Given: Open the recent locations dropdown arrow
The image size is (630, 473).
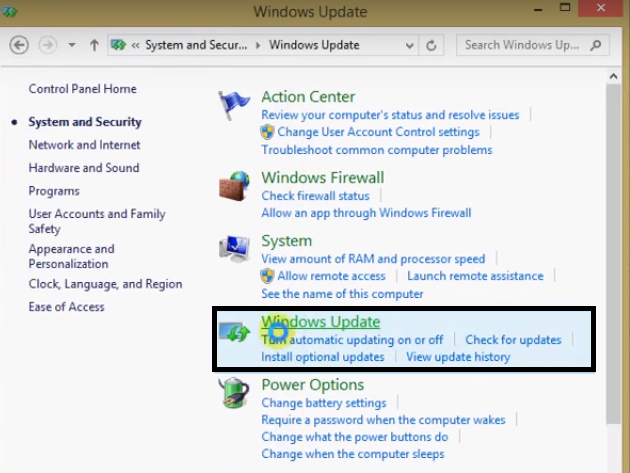Looking at the screenshot, I should coord(72,45).
